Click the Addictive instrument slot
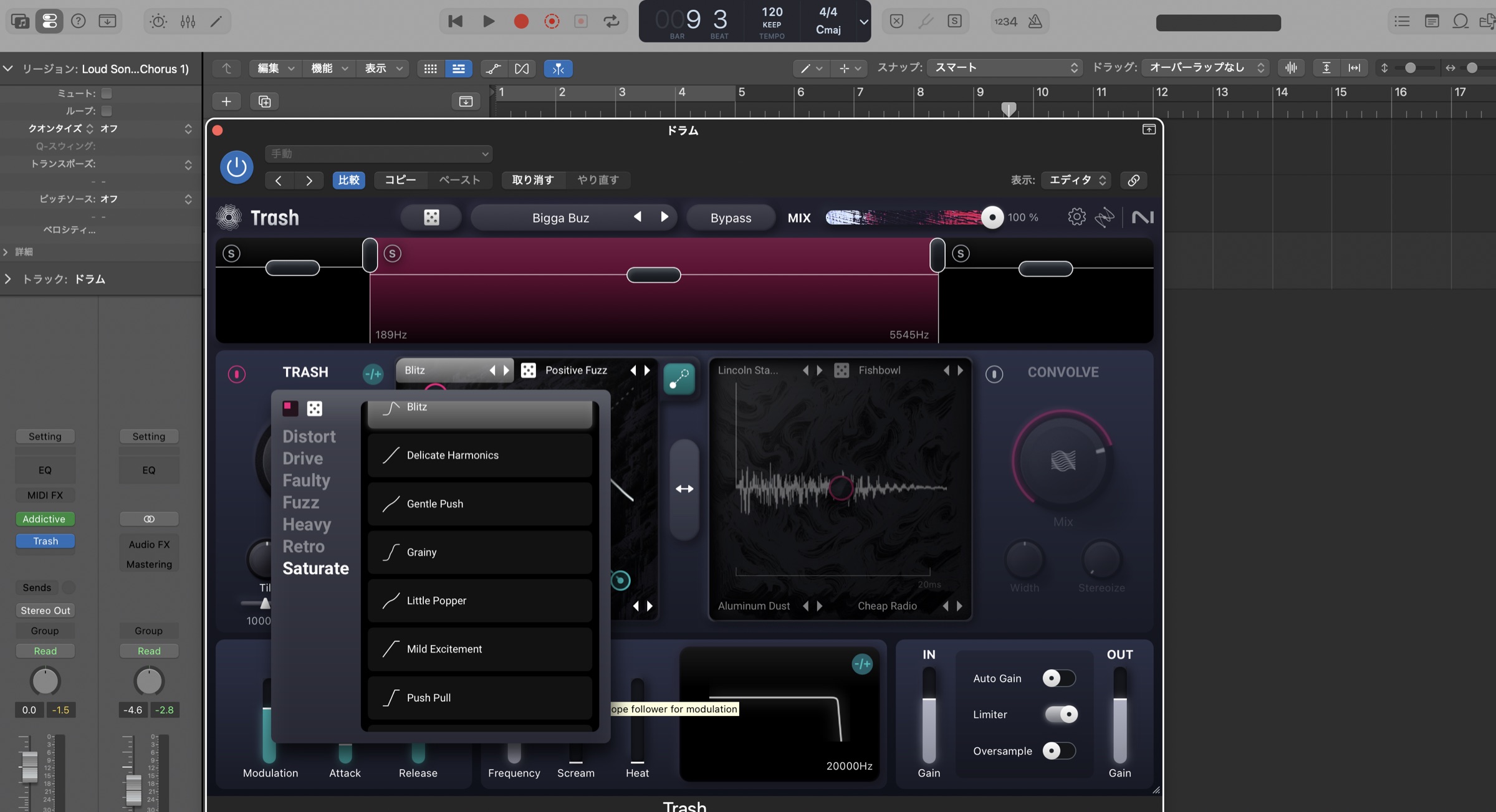The height and width of the screenshot is (812, 1496). 44,519
